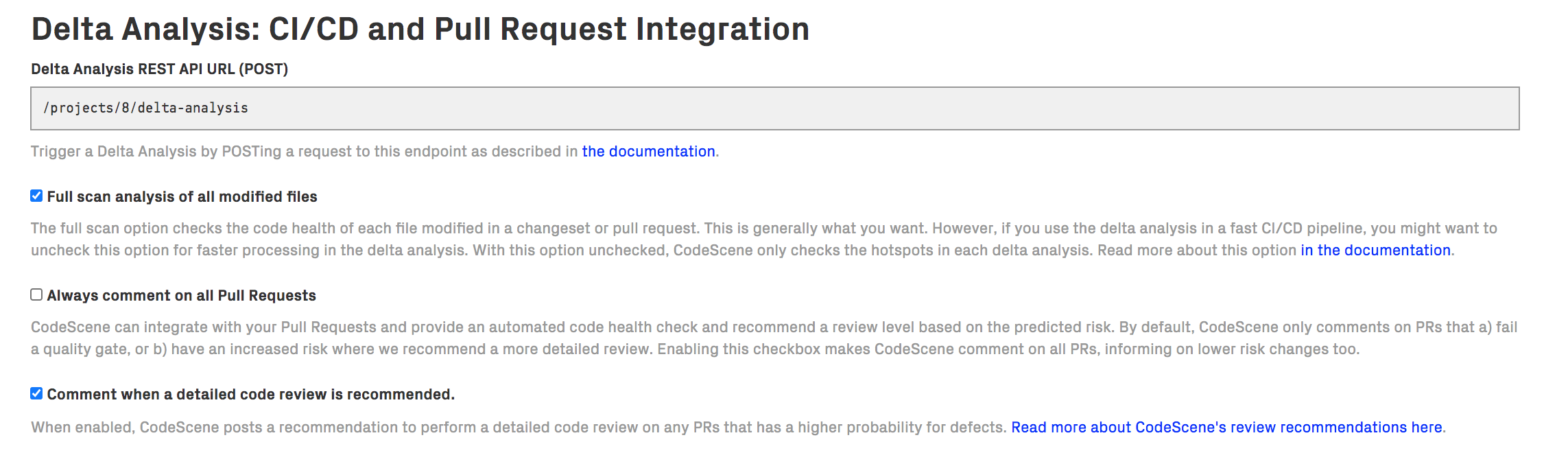The width and height of the screenshot is (1568, 453).
Task: Click the "Trigger a Delta Analysis by POSTing" helper text
Action: coord(302,152)
